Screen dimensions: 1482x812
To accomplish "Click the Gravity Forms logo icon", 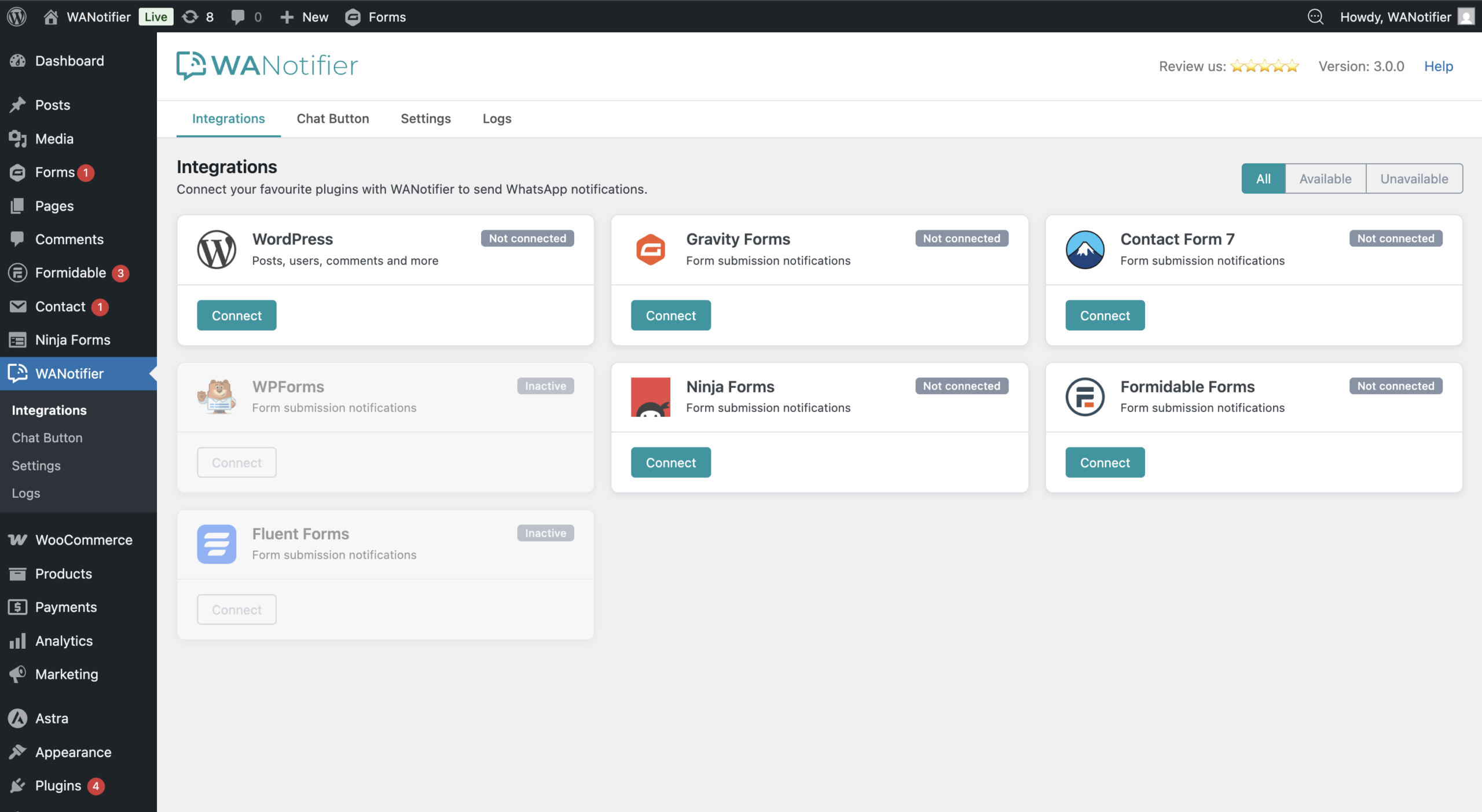I will pyautogui.click(x=650, y=249).
